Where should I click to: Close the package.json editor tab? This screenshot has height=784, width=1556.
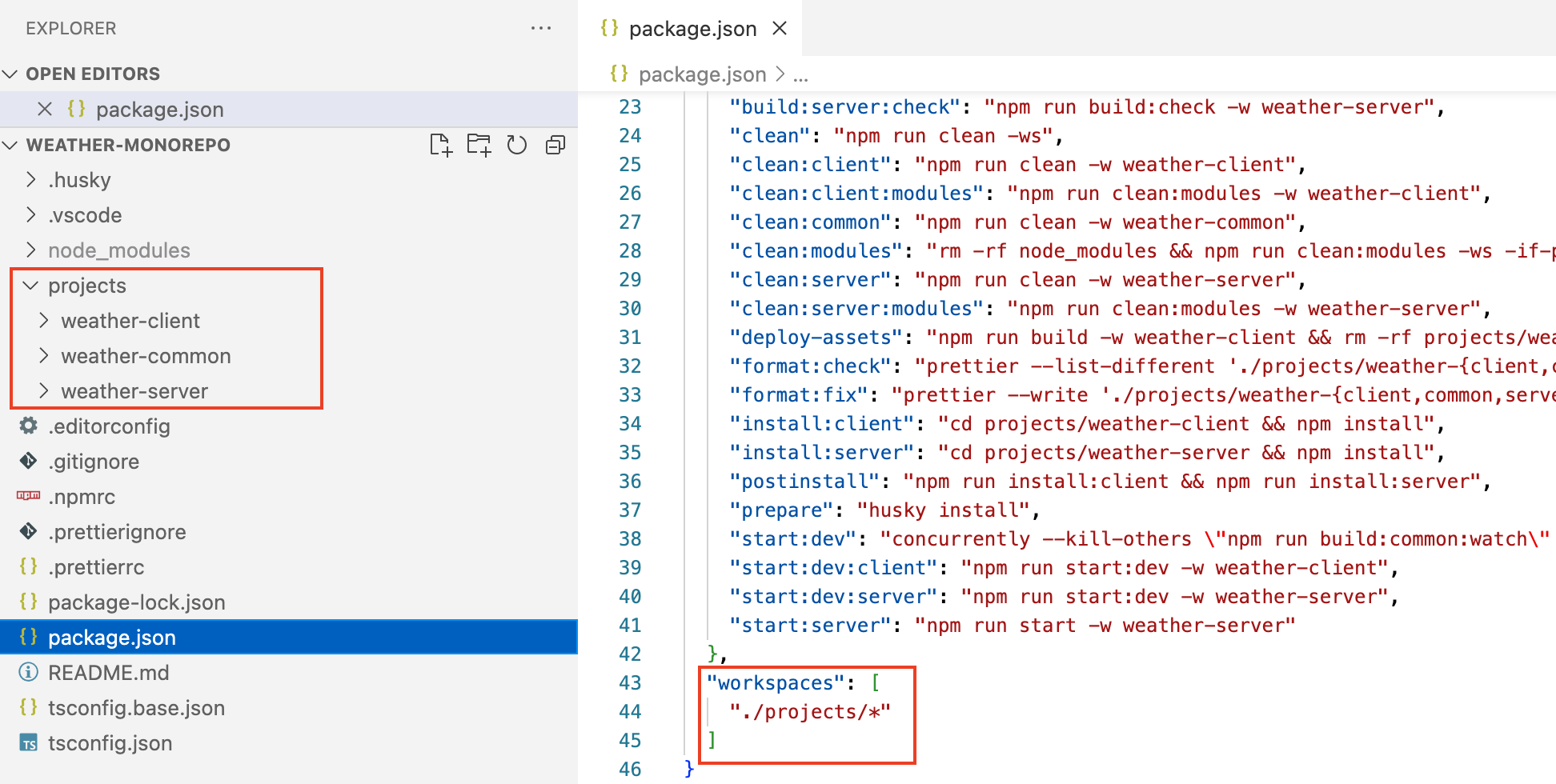[780, 29]
